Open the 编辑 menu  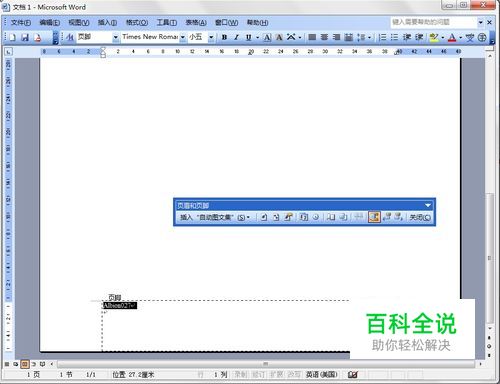(x=50, y=23)
